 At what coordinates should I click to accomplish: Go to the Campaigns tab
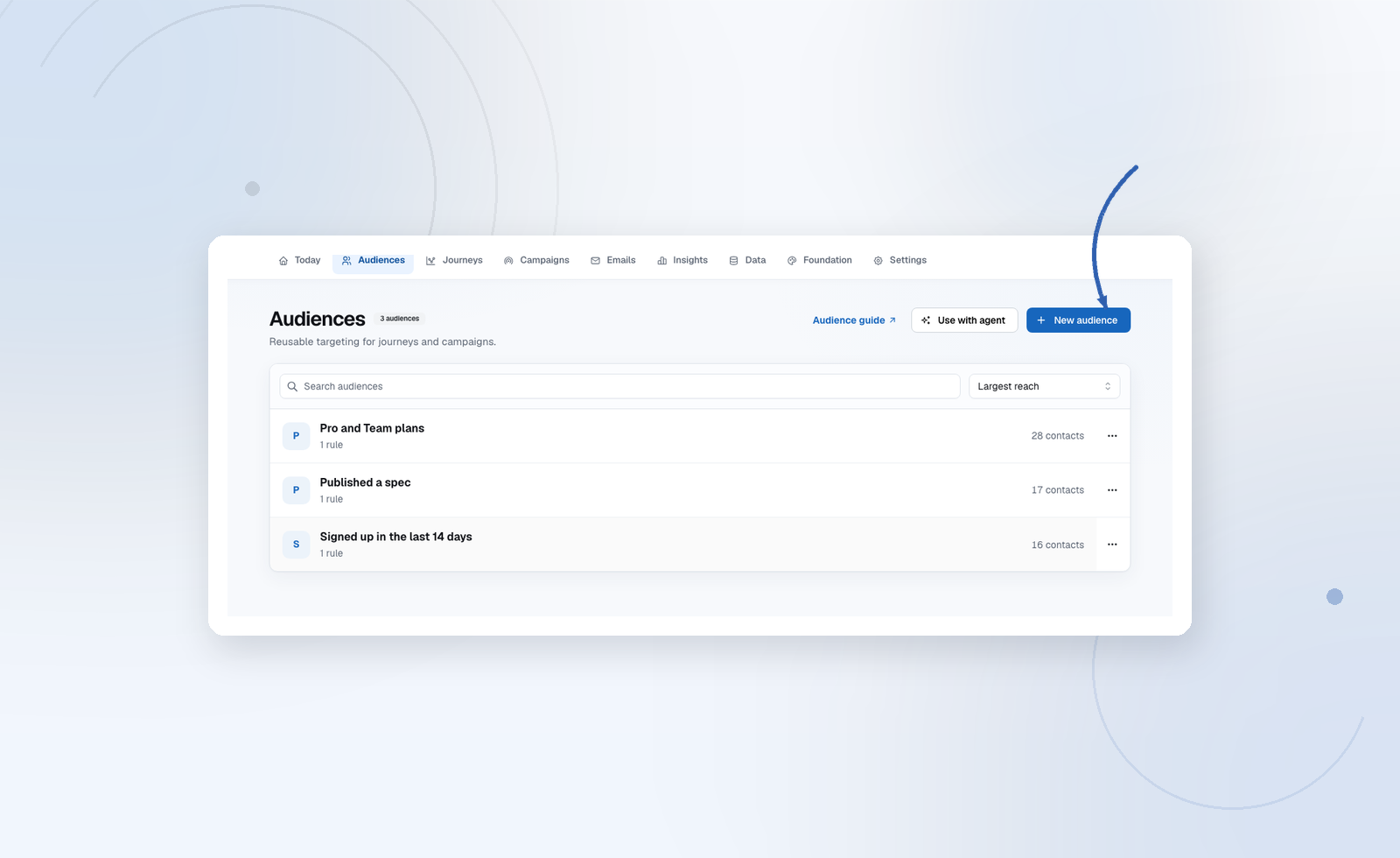536,260
